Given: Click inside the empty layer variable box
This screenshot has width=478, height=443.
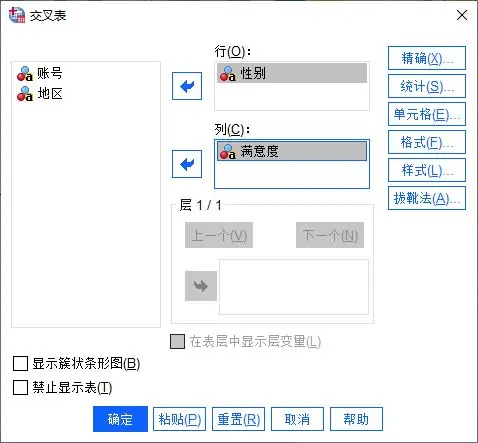Looking at the screenshot, I should click(294, 287).
